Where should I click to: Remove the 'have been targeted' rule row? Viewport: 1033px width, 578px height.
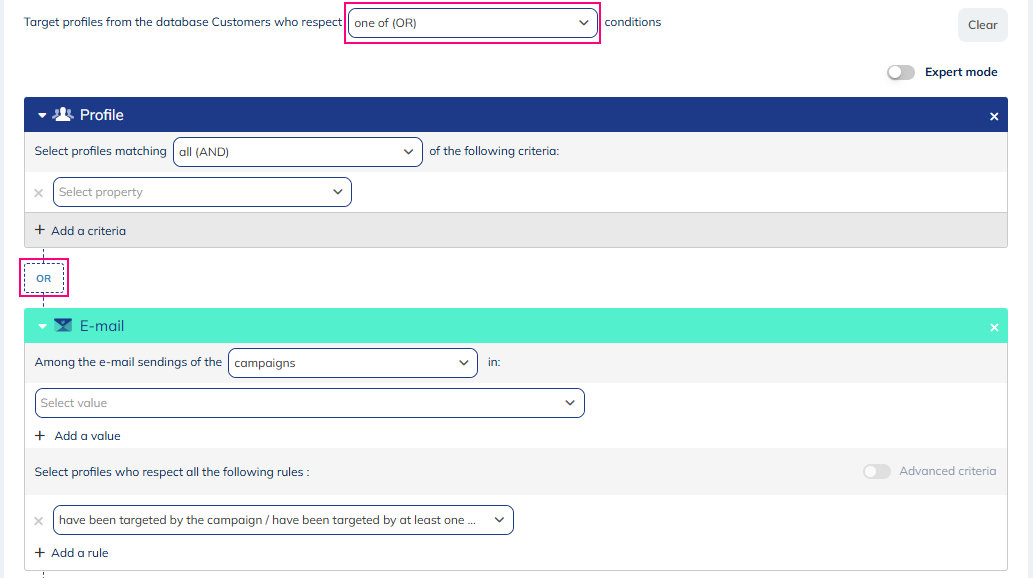pos(39,521)
